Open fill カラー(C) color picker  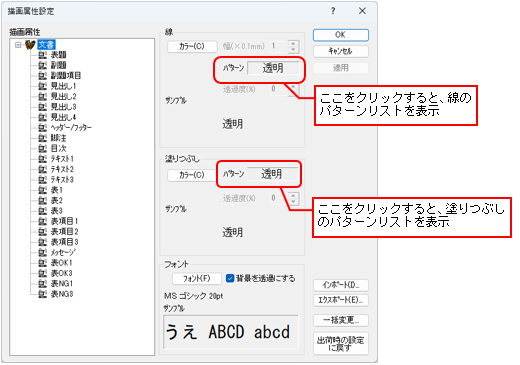(192, 175)
